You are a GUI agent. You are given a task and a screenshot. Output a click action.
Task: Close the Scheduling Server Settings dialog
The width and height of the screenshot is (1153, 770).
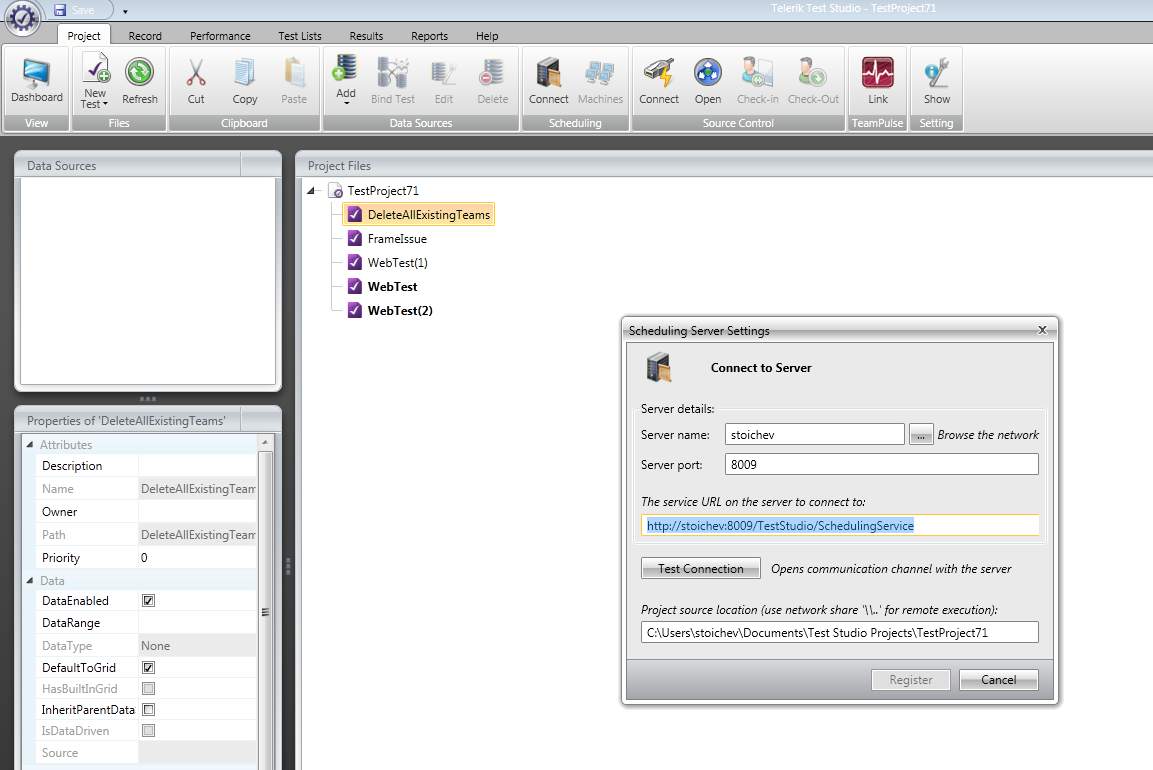click(x=1042, y=329)
